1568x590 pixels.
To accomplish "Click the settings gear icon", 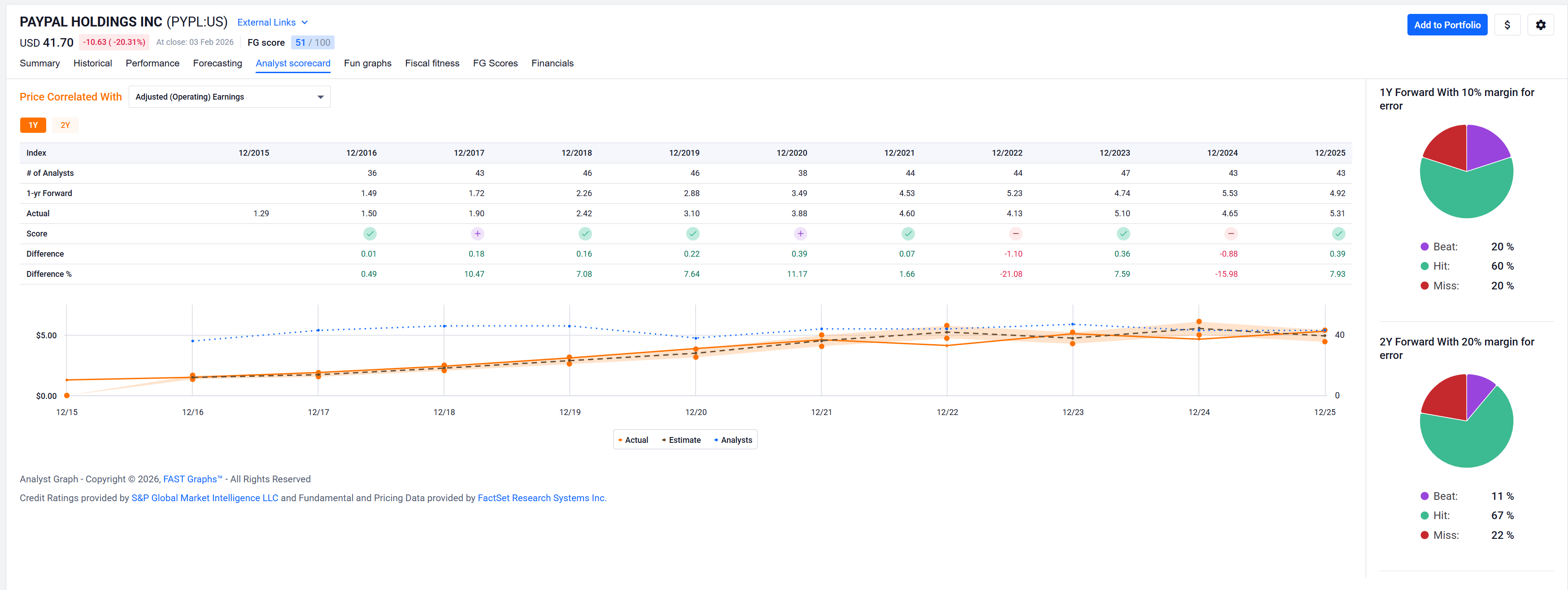I will [x=1540, y=25].
